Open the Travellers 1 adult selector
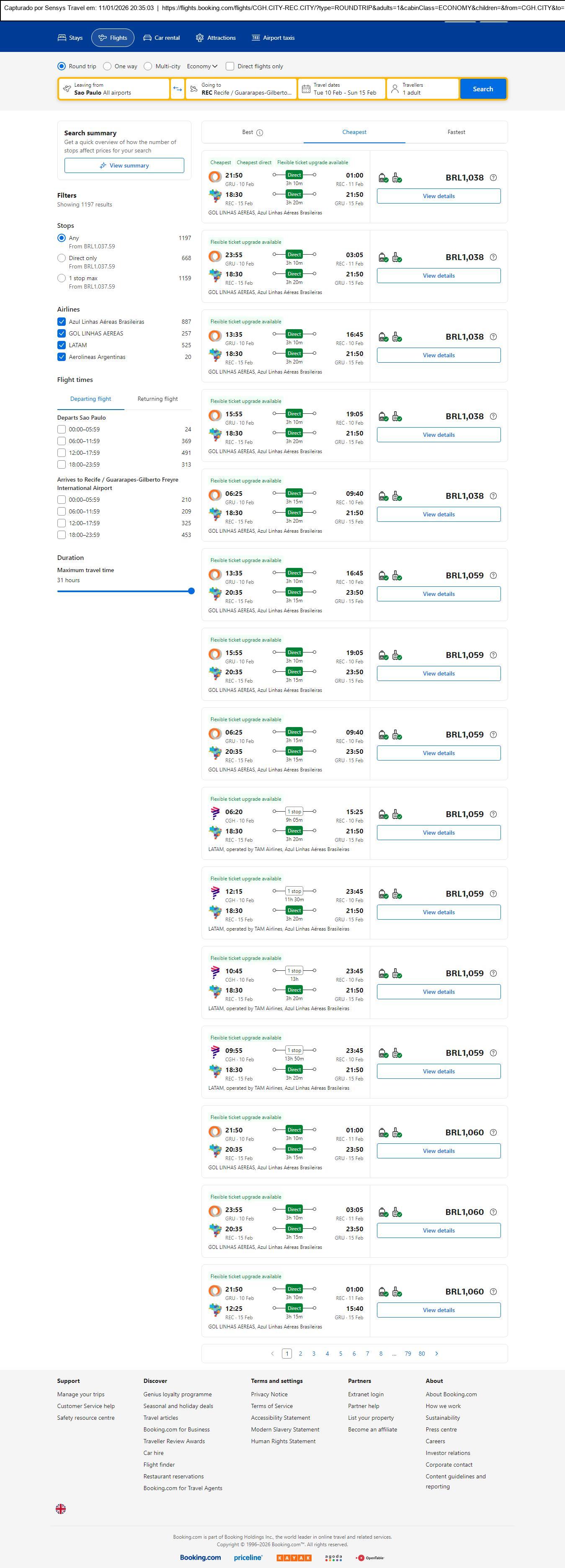565x1568 pixels. pyautogui.click(x=423, y=89)
